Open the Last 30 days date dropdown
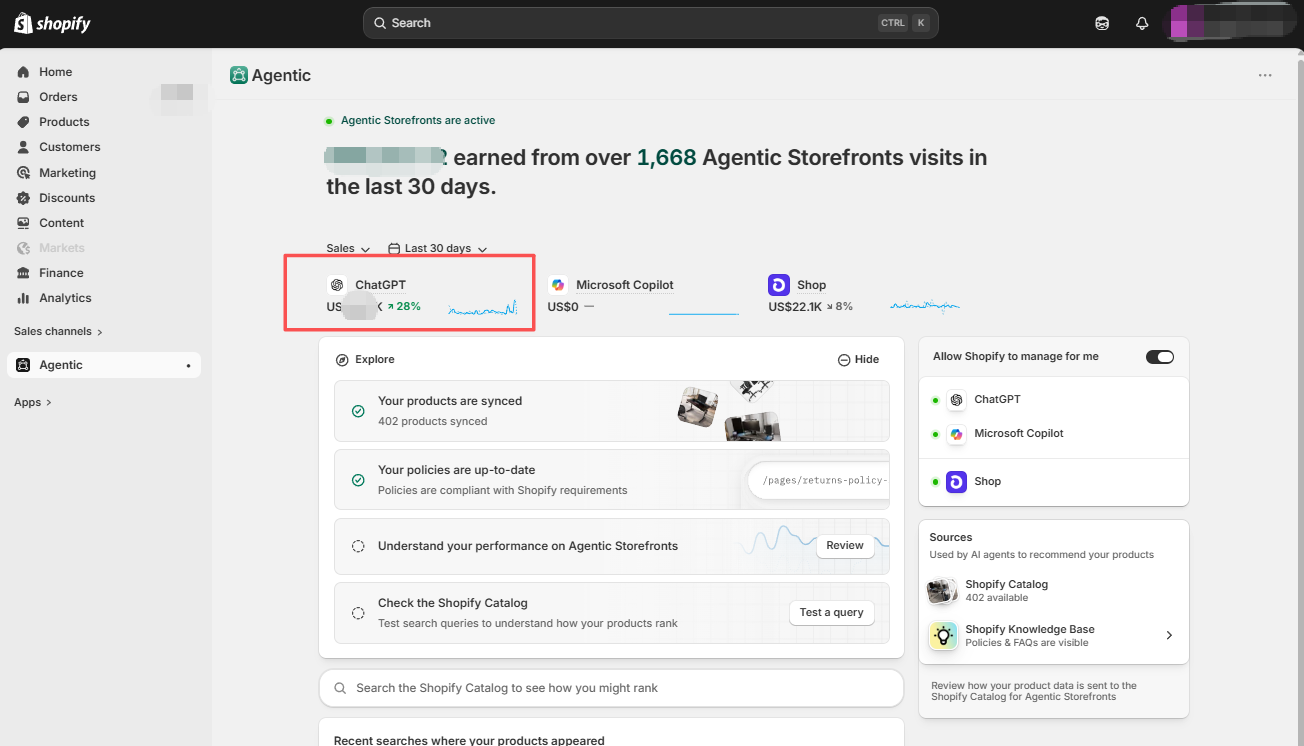 pyautogui.click(x=438, y=248)
